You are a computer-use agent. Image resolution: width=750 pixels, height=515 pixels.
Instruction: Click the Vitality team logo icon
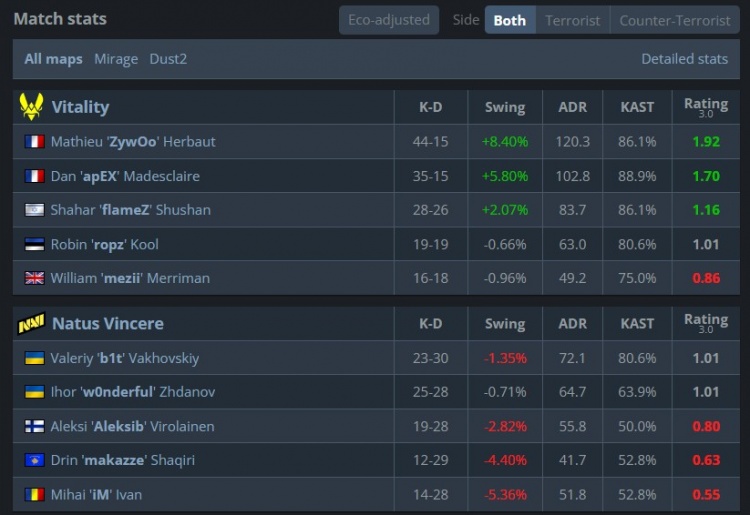pyautogui.click(x=31, y=107)
